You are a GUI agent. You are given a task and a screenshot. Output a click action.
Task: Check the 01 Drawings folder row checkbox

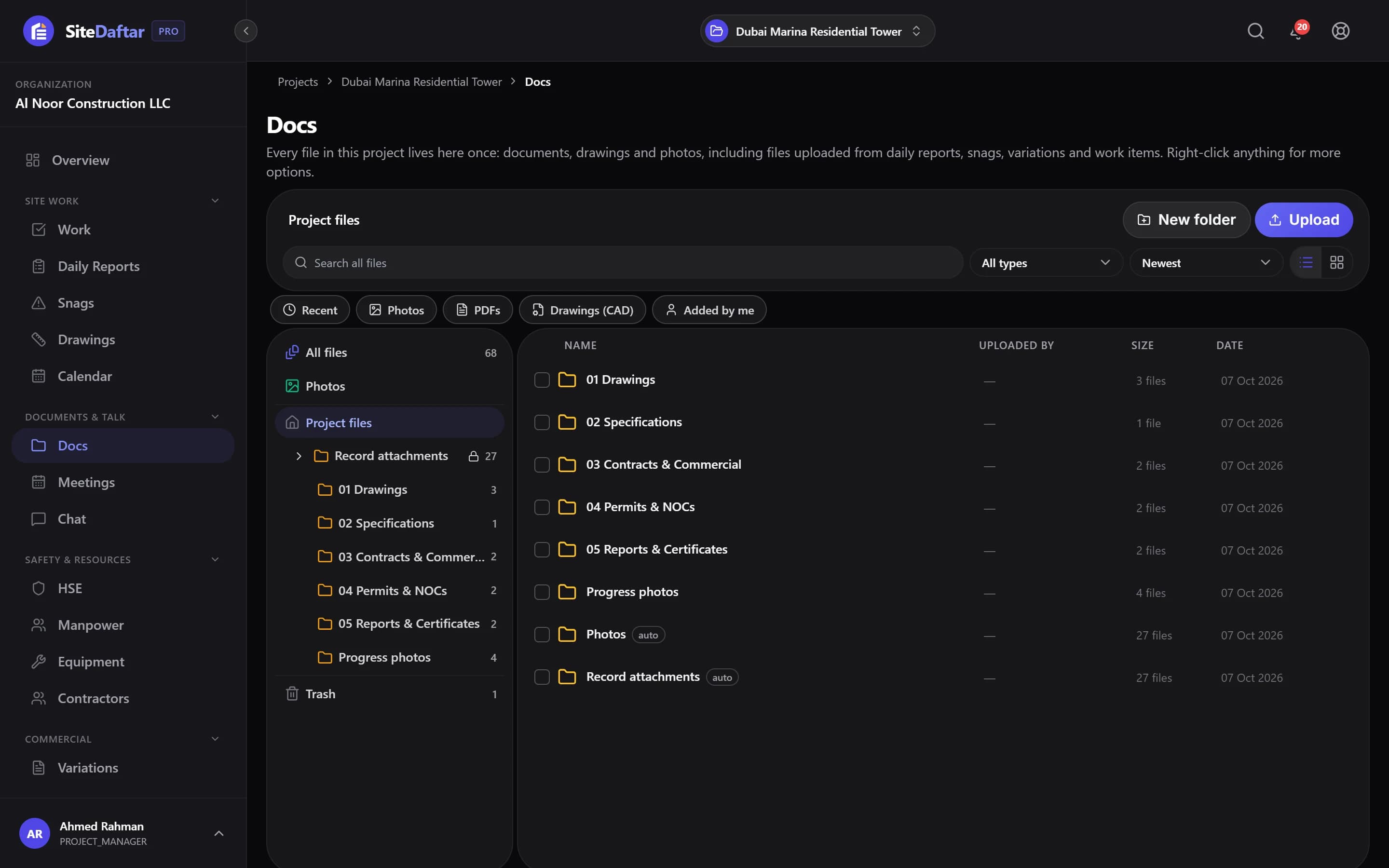pos(542,380)
